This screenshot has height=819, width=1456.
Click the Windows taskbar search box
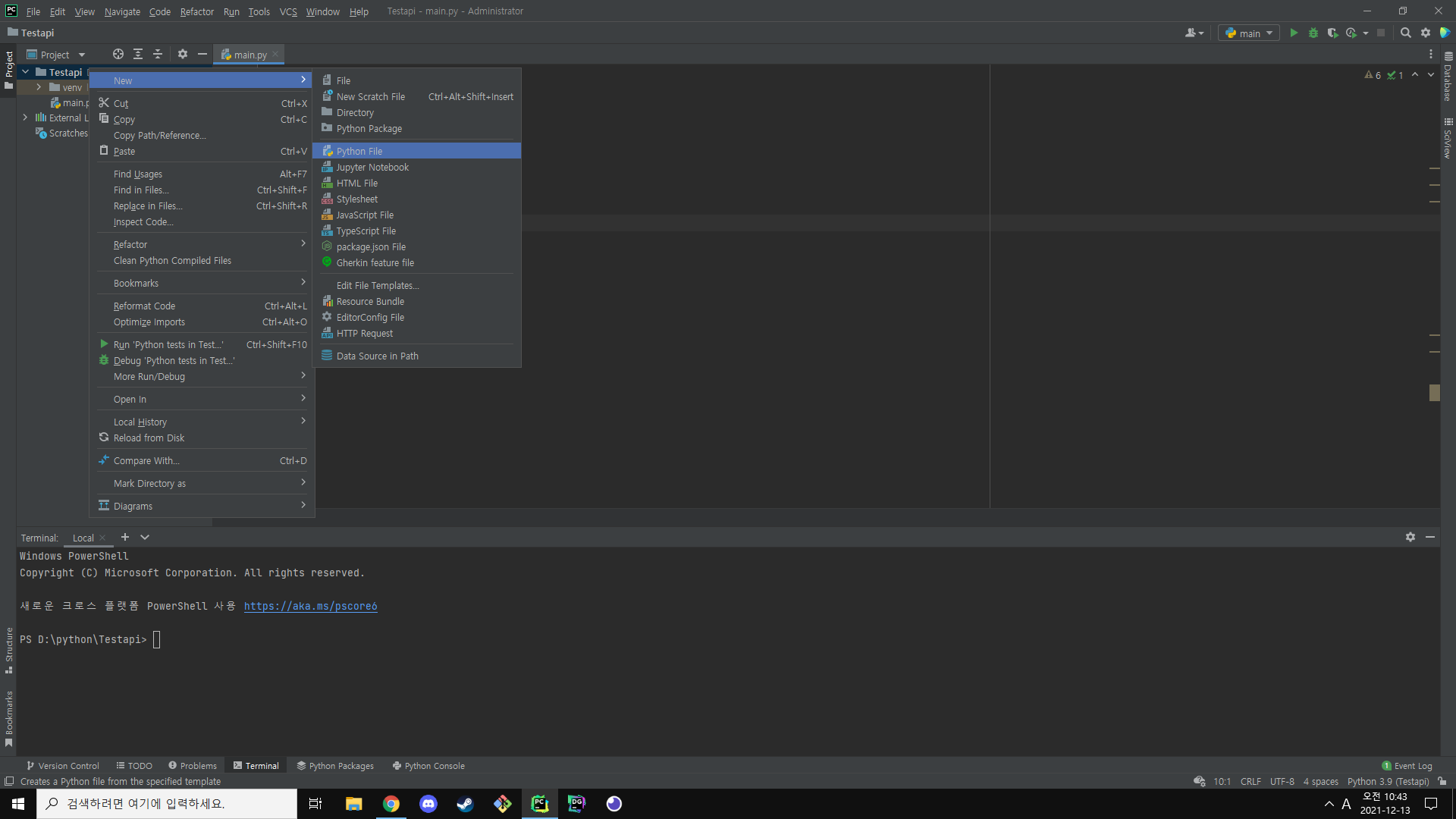167,804
